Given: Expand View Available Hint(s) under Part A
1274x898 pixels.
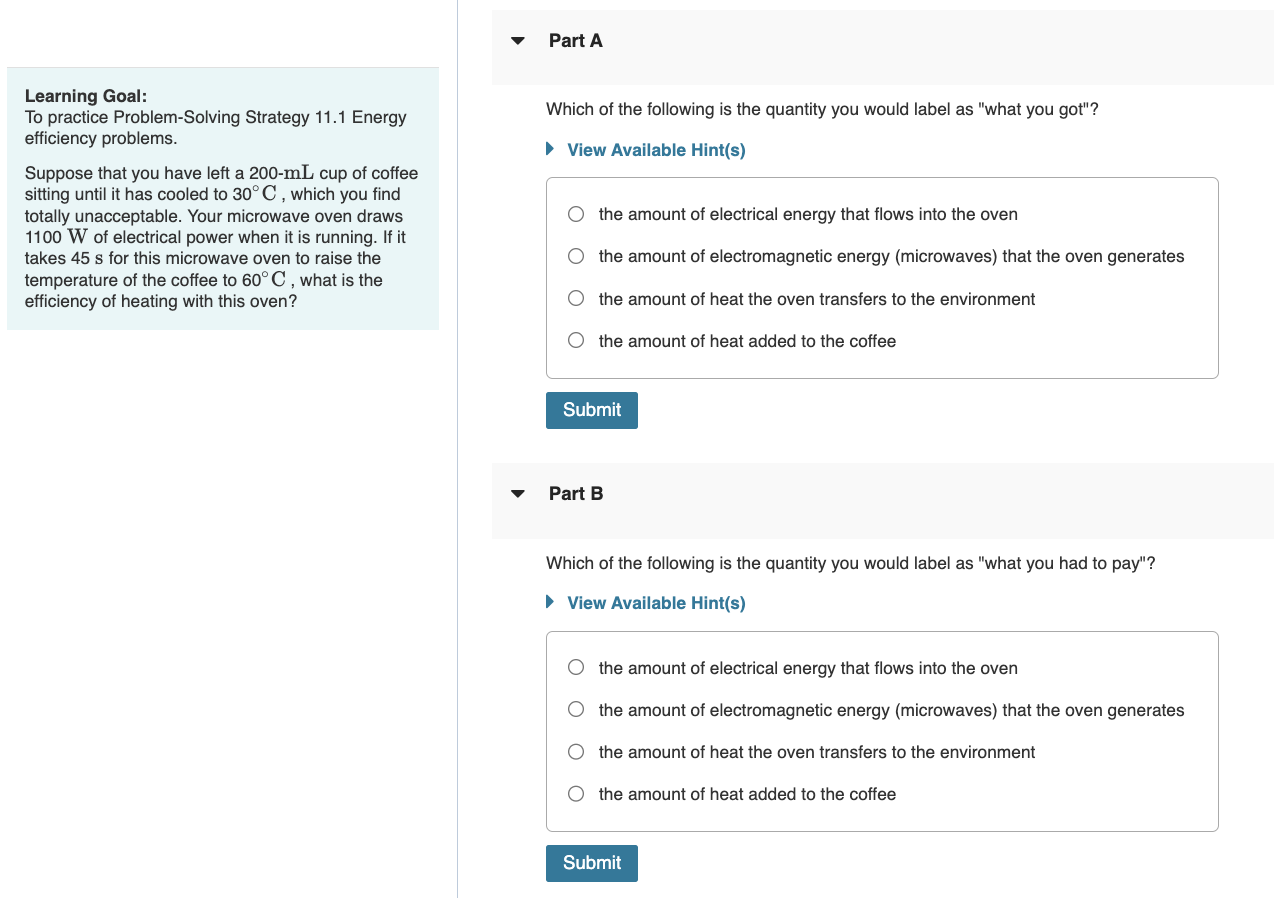Looking at the screenshot, I should tap(655, 149).
